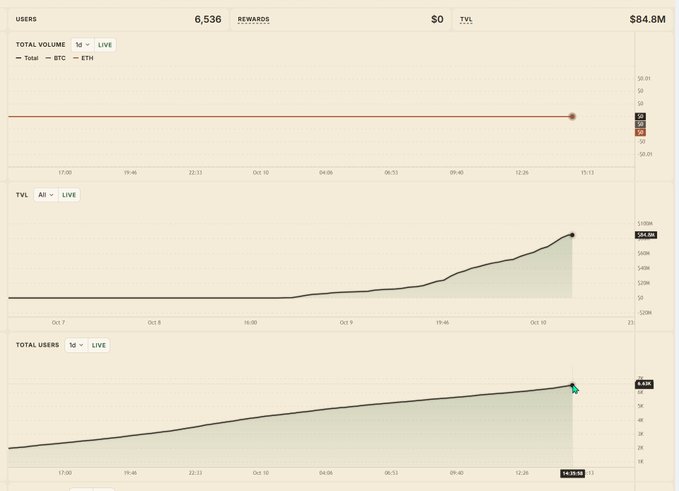The height and width of the screenshot is (491, 679).
Task: Click 16:00 on the TVL date axis
Action: coord(250,323)
